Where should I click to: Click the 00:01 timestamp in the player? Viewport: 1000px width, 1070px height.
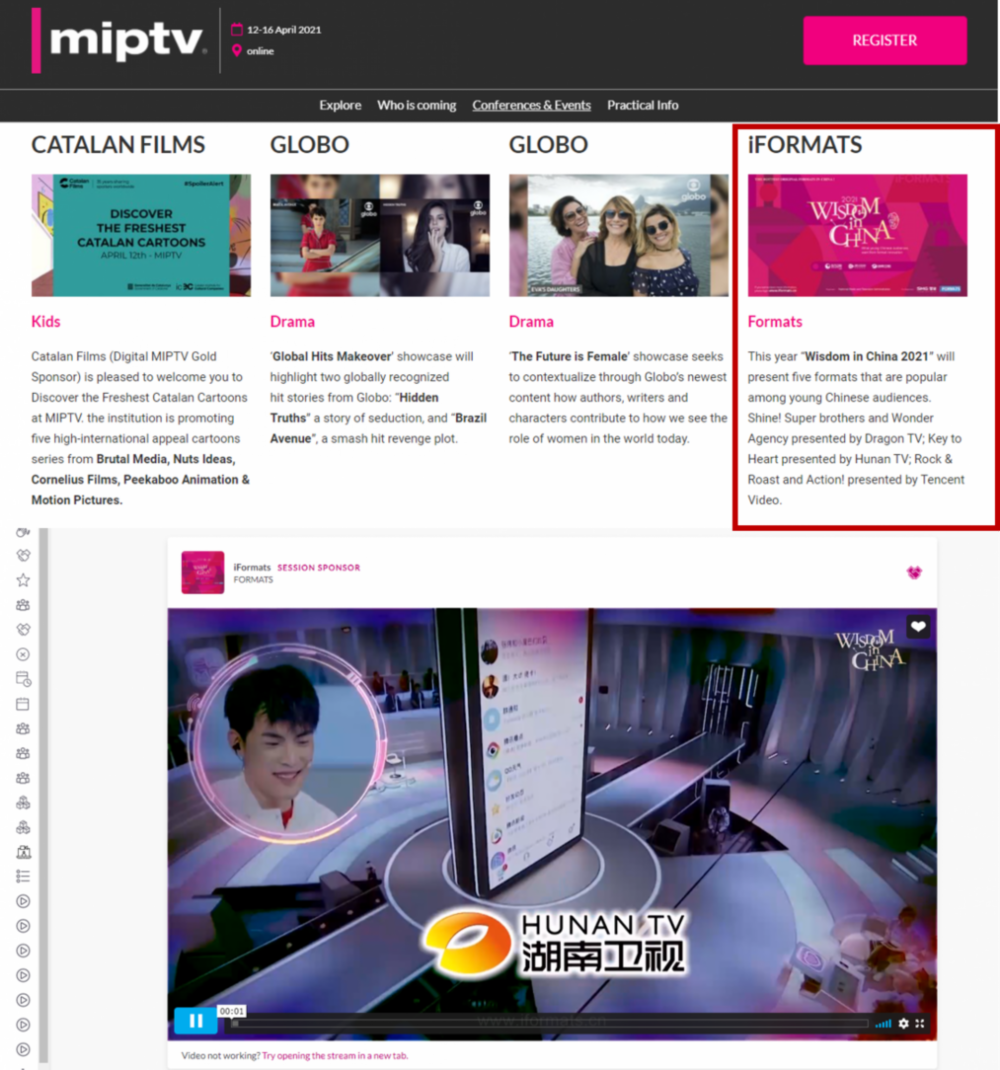pos(231,1011)
